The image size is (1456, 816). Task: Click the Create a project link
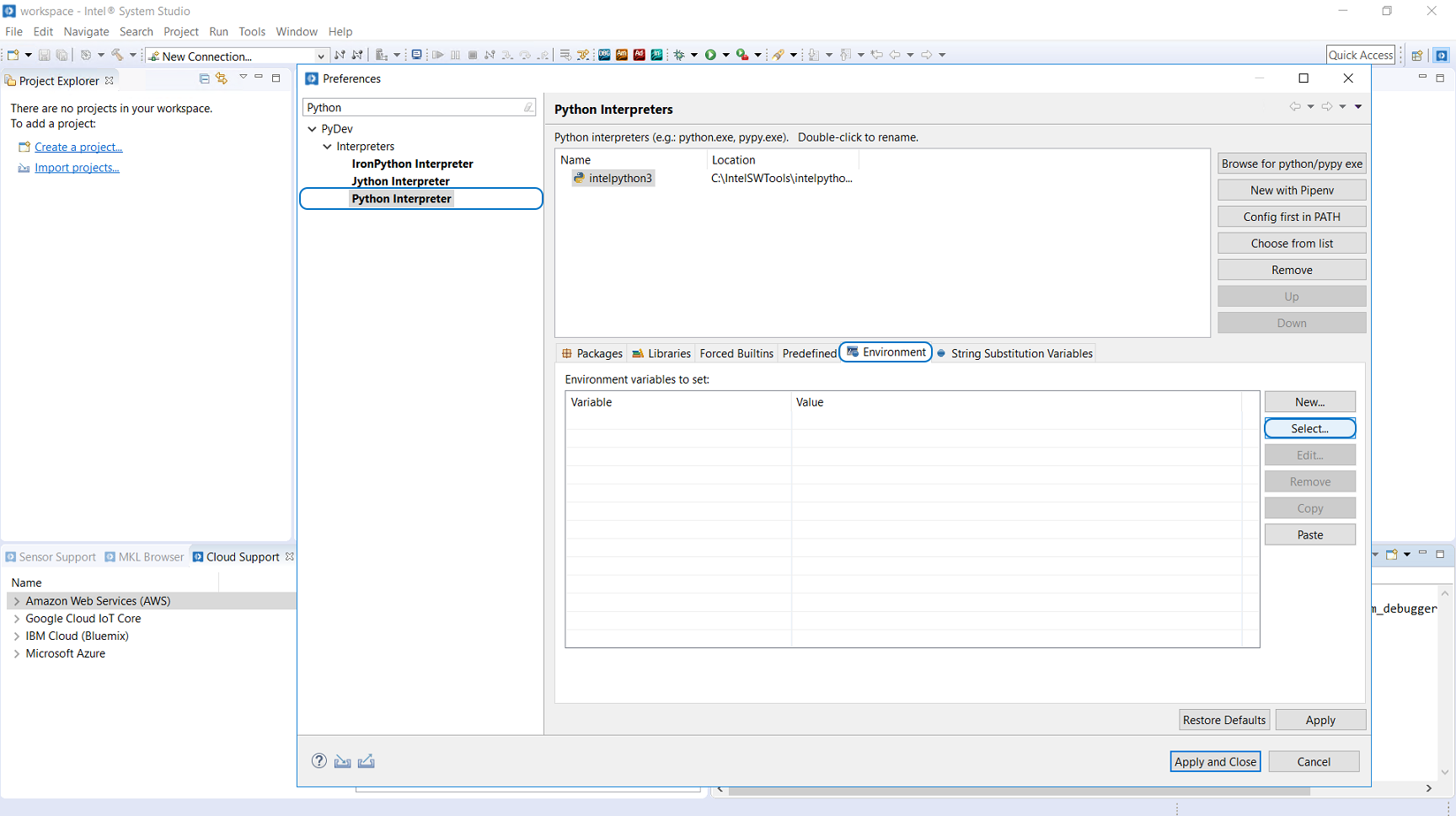click(x=78, y=147)
